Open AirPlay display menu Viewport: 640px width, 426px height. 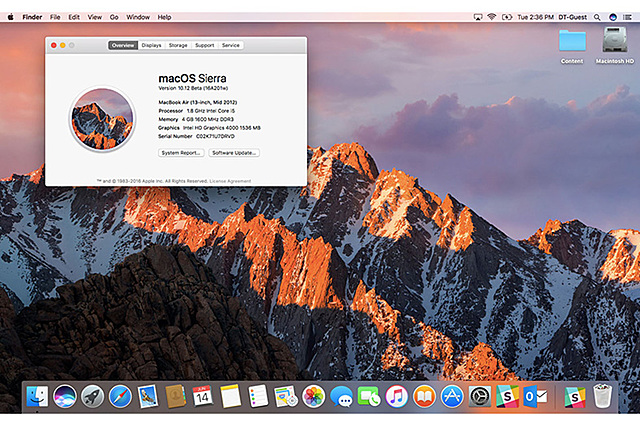pos(478,17)
